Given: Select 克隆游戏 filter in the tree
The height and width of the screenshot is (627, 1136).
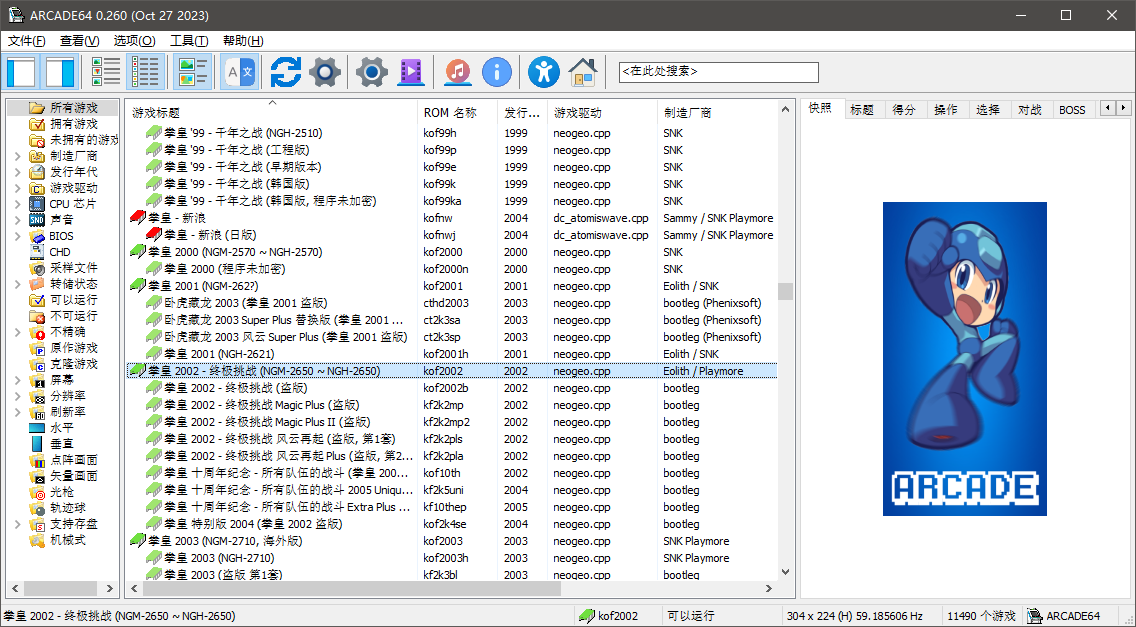Looking at the screenshot, I should (x=73, y=364).
